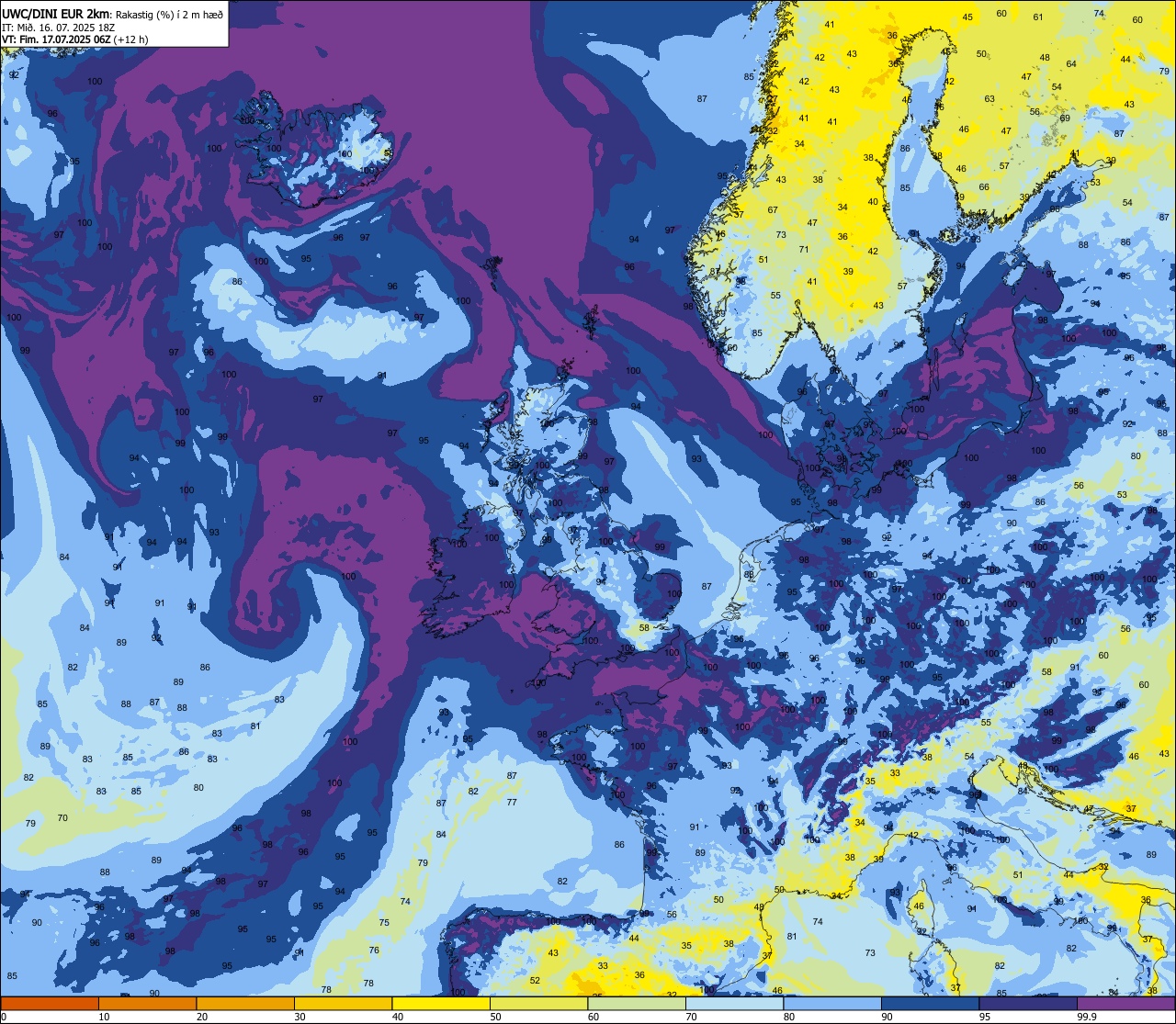Click the "VT: Fim. 17.07.2025 06Z" line
Image resolution: width=1176 pixels, height=1024 pixels.
(x=57, y=39)
